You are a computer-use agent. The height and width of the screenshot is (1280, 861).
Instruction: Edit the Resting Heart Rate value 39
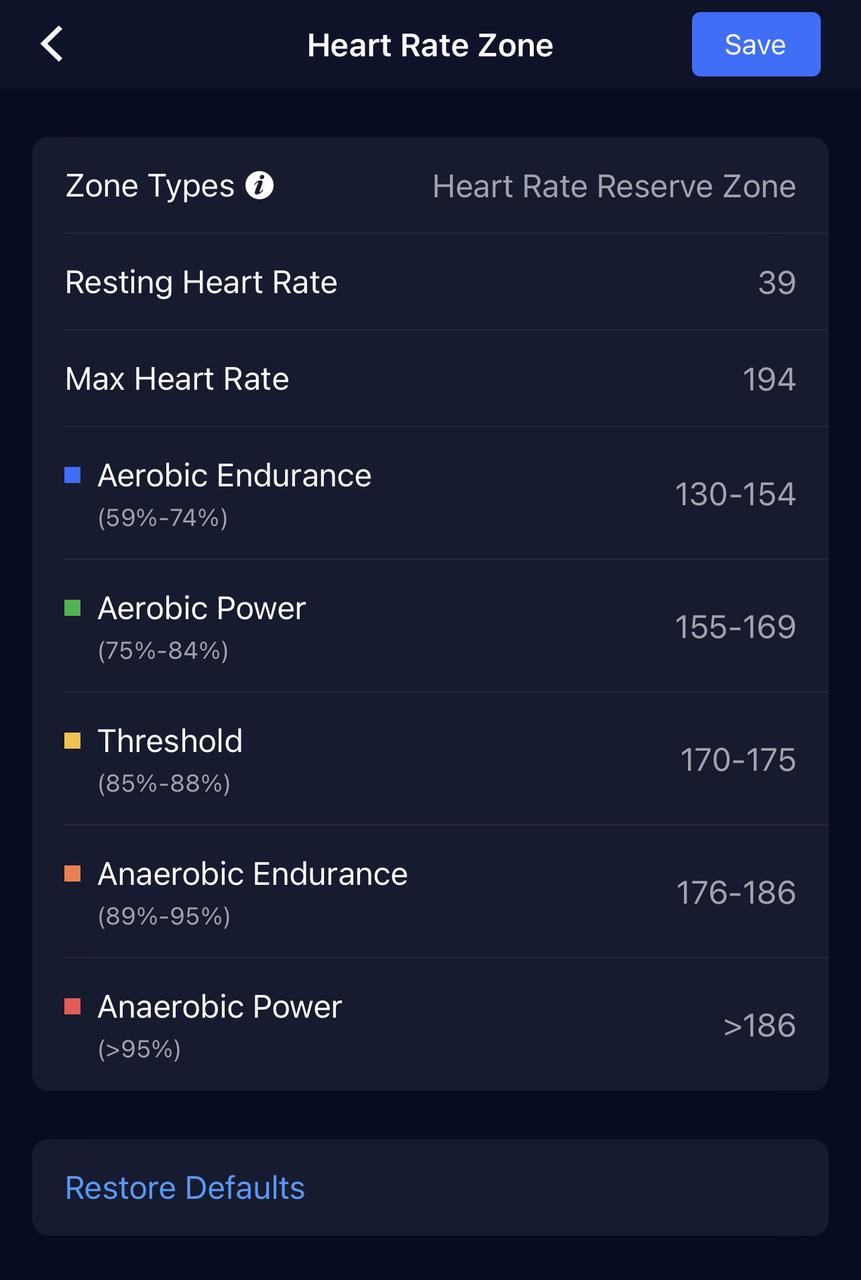776,283
